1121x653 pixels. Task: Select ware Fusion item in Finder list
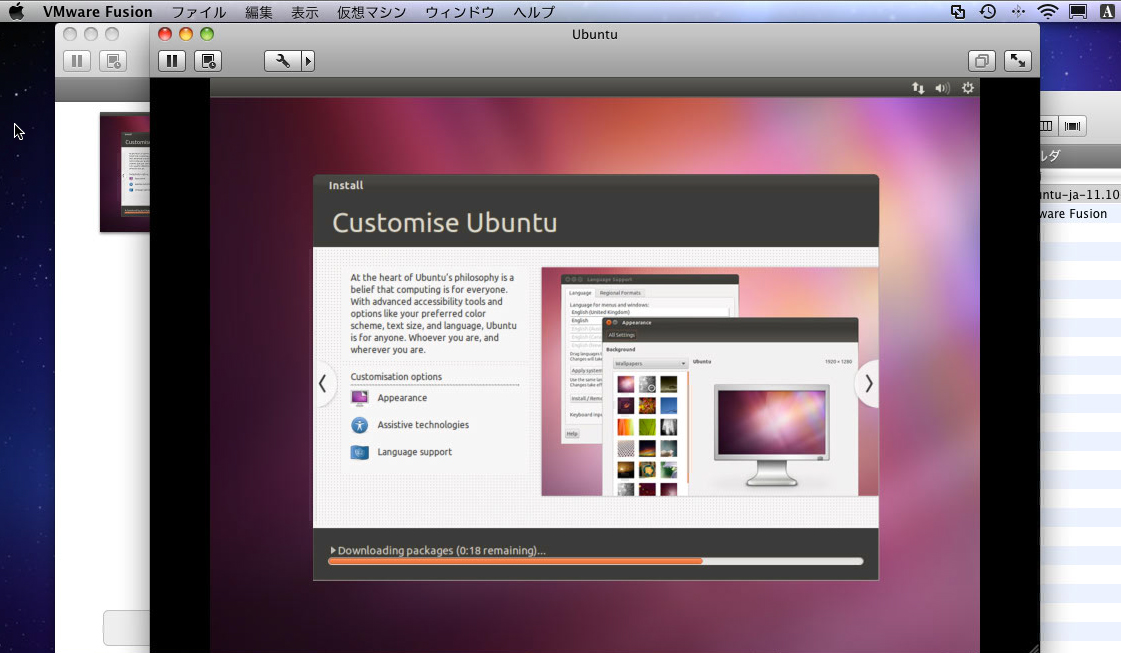[x=1073, y=213]
